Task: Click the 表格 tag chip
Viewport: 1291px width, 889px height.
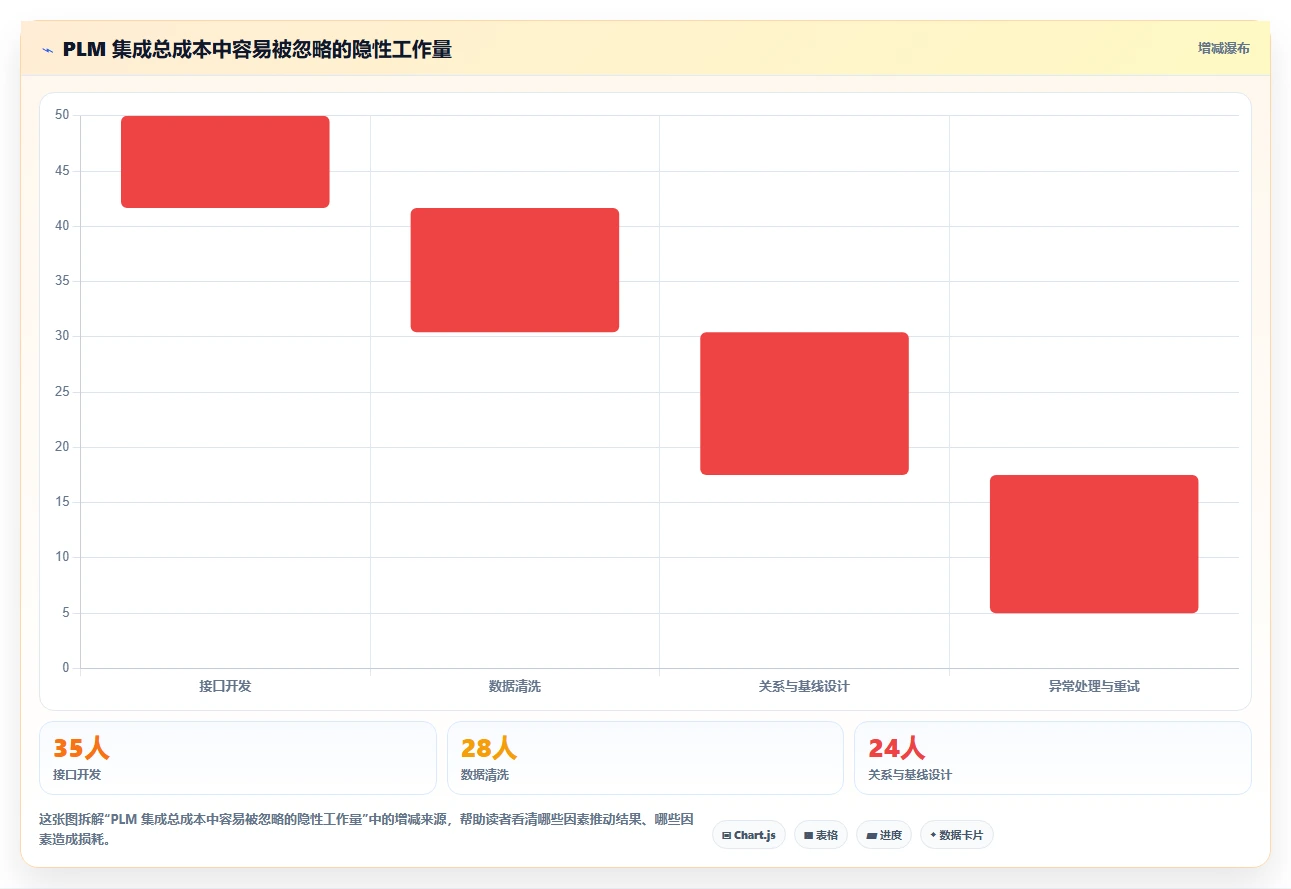Action: point(821,835)
